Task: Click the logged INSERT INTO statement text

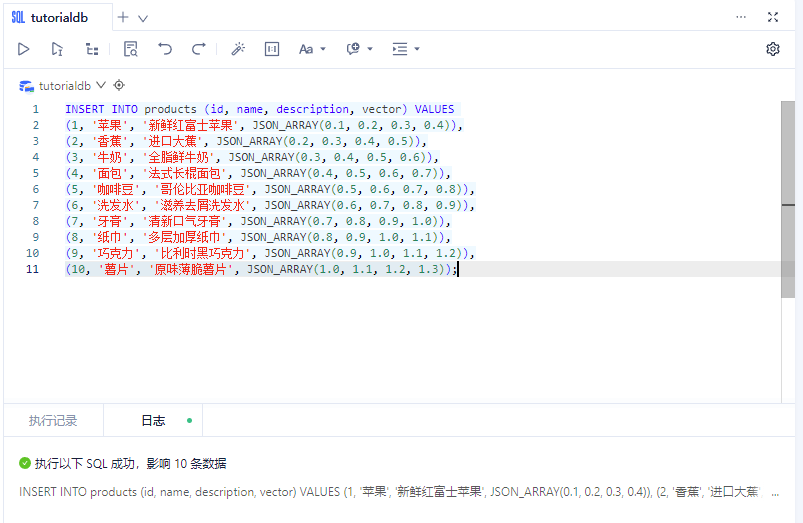Action: coord(391,492)
